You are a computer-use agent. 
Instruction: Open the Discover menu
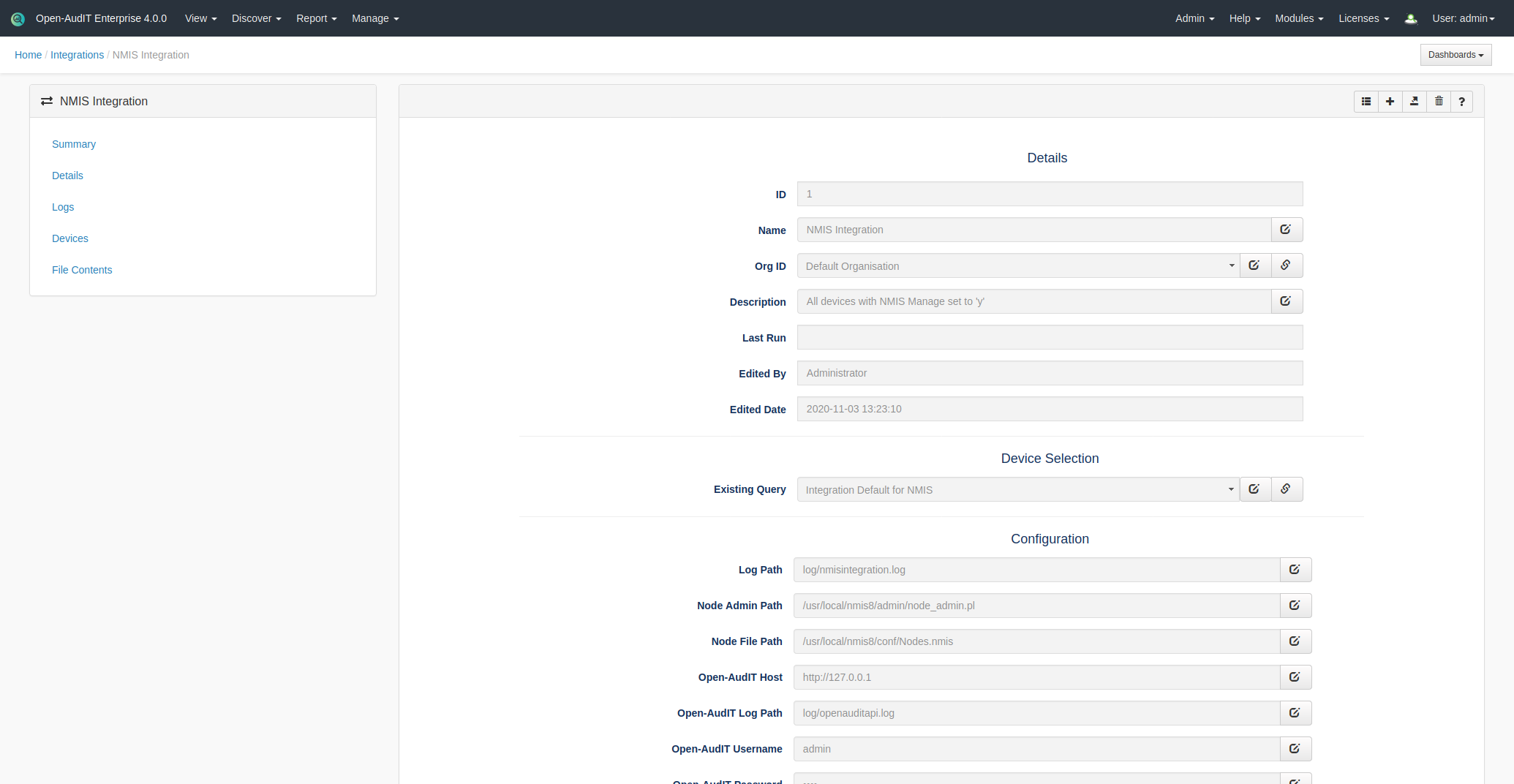255,18
